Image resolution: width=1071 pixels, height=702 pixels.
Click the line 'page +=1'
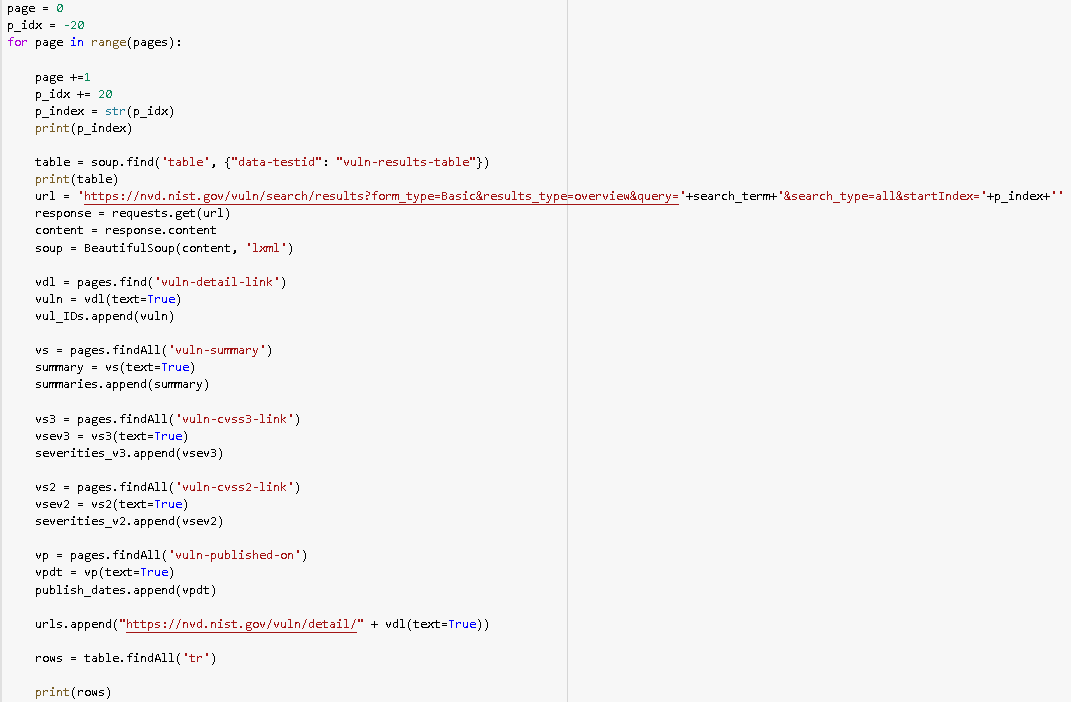(63, 77)
